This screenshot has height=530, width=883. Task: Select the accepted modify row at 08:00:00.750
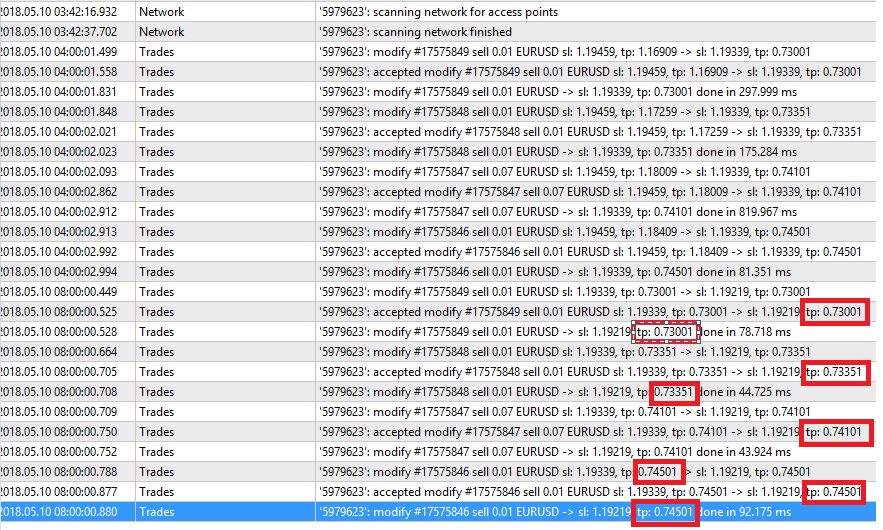(438, 432)
